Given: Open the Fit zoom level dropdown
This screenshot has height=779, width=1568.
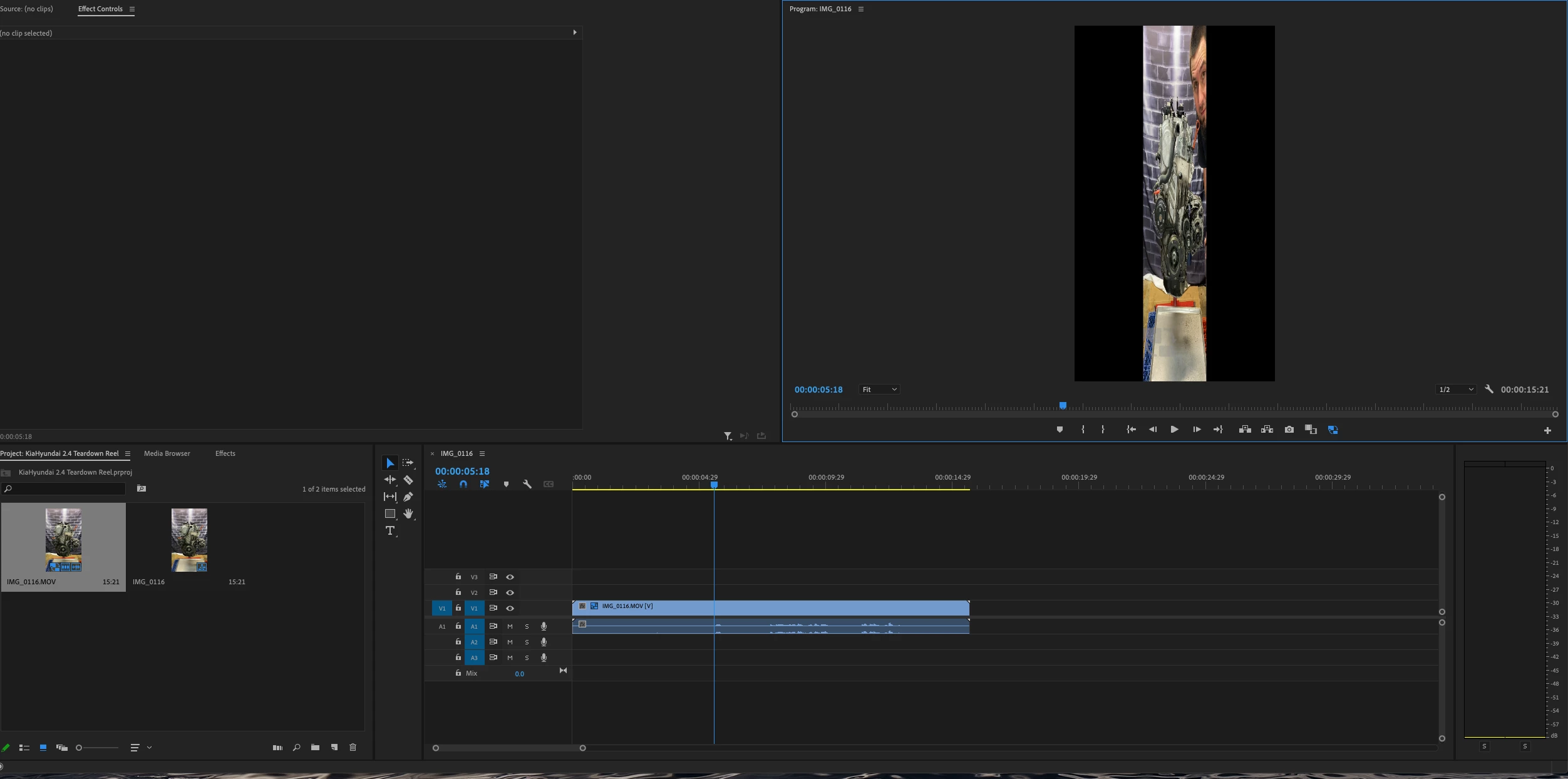Looking at the screenshot, I should [x=879, y=389].
